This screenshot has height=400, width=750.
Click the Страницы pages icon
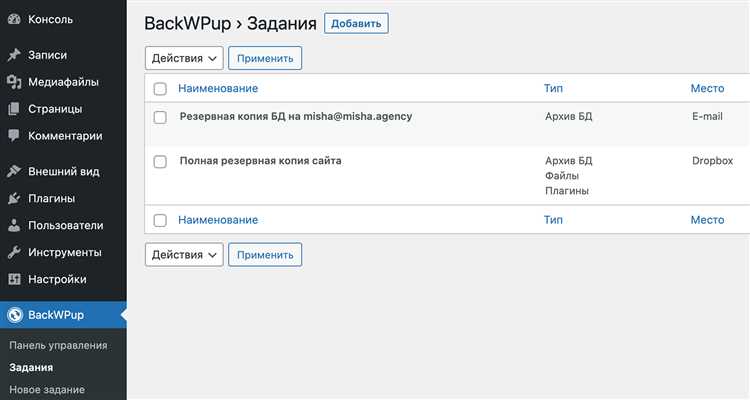14,109
